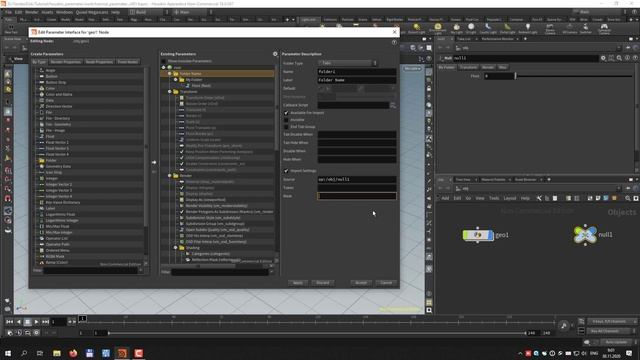Viewport: 640px width, 360px height.
Task: Jump to last frame on the timeline
Action: [45, 322]
